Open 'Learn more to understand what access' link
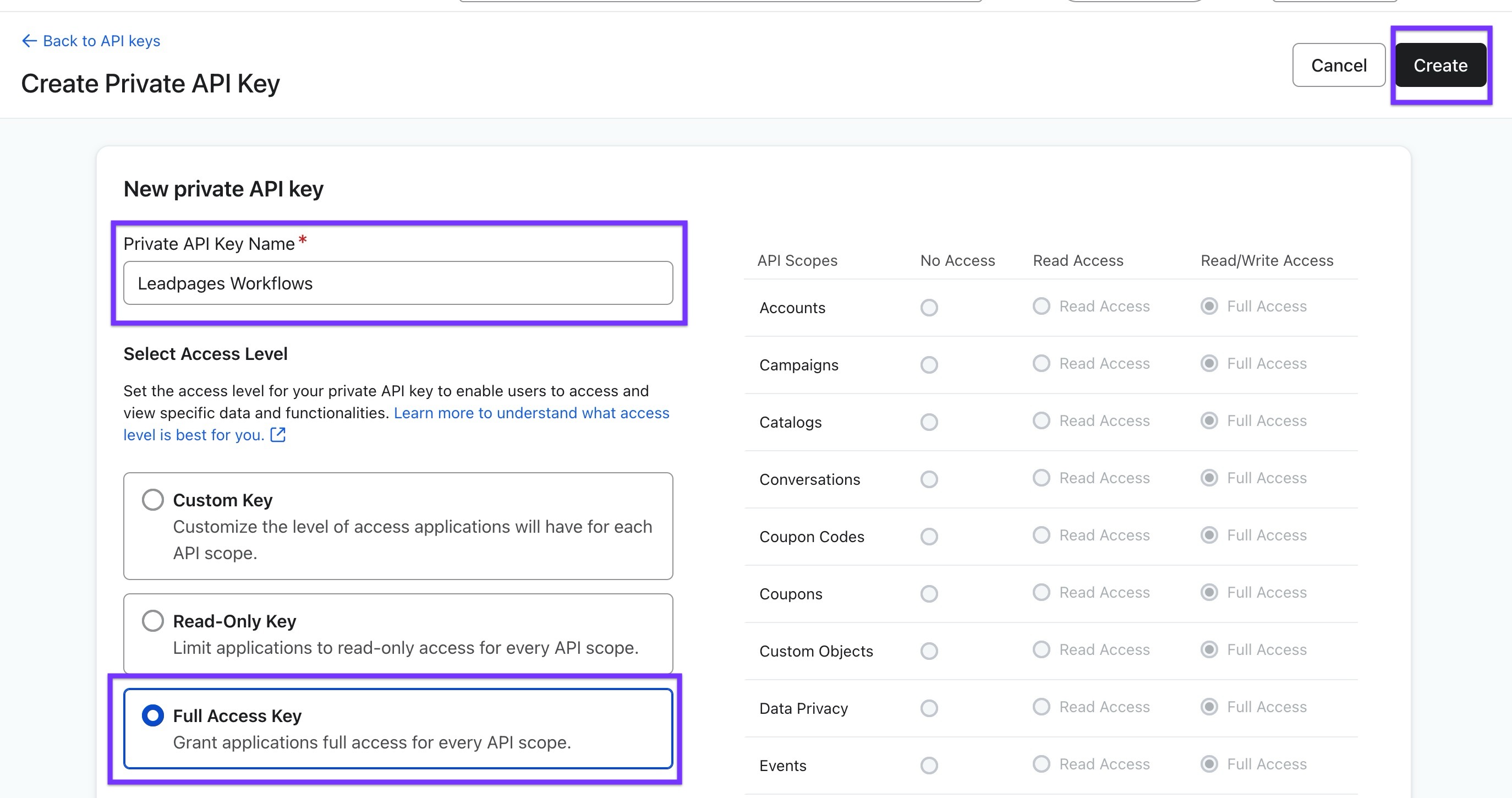The image size is (1512, 798). pyautogui.click(x=531, y=413)
